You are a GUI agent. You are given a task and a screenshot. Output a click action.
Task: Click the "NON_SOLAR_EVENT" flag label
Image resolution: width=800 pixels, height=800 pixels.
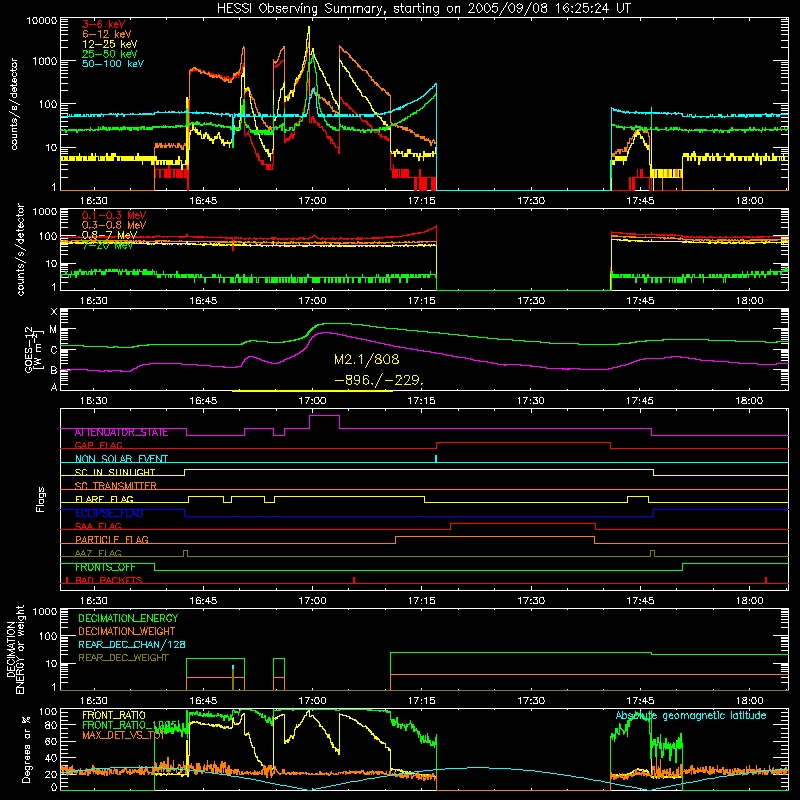(121, 459)
